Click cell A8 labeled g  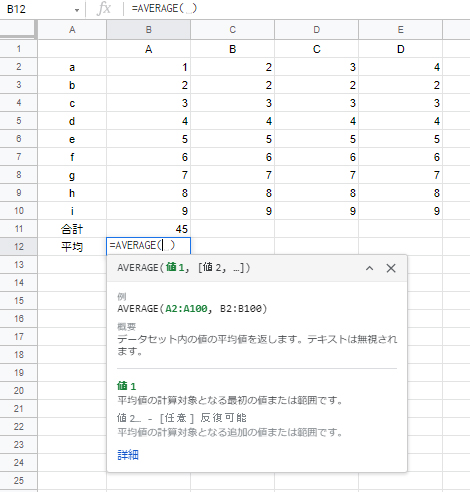(x=72, y=175)
